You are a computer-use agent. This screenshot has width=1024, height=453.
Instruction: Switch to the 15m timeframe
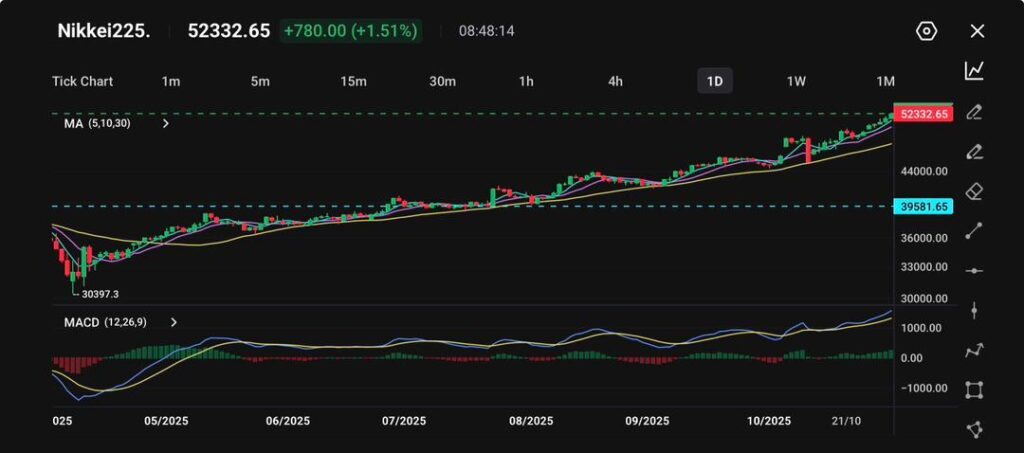pos(352,81)
